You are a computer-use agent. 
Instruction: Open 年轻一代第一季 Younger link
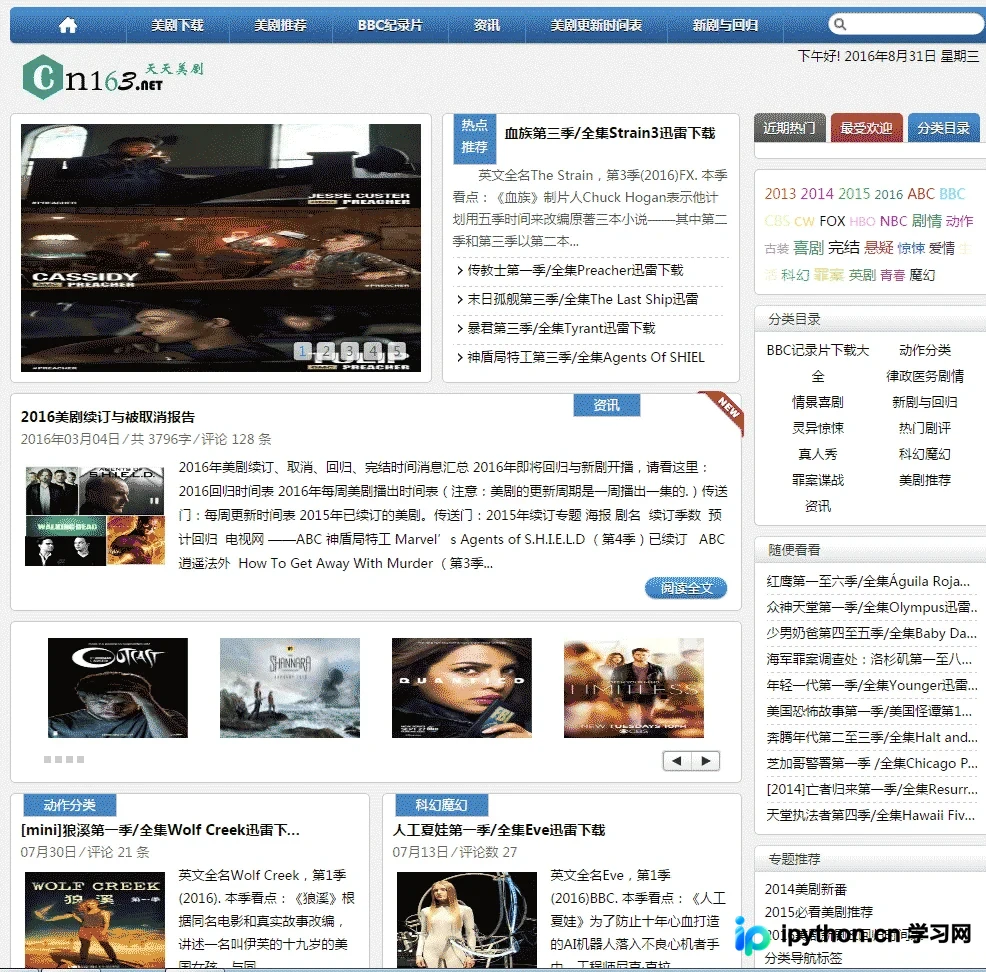click(x=872, y=685)
